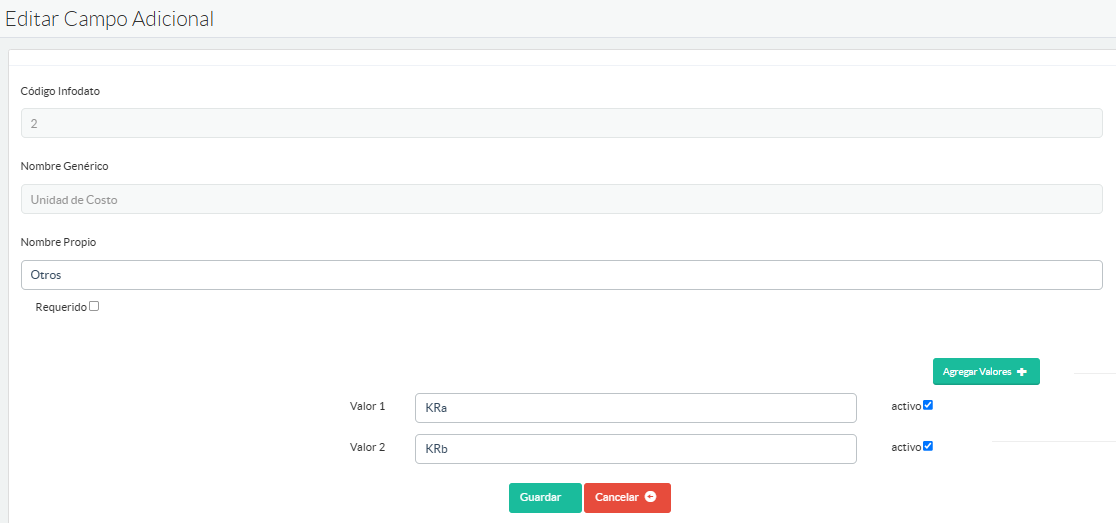Click the Nombre Genérico label

(x=64, y=166)
